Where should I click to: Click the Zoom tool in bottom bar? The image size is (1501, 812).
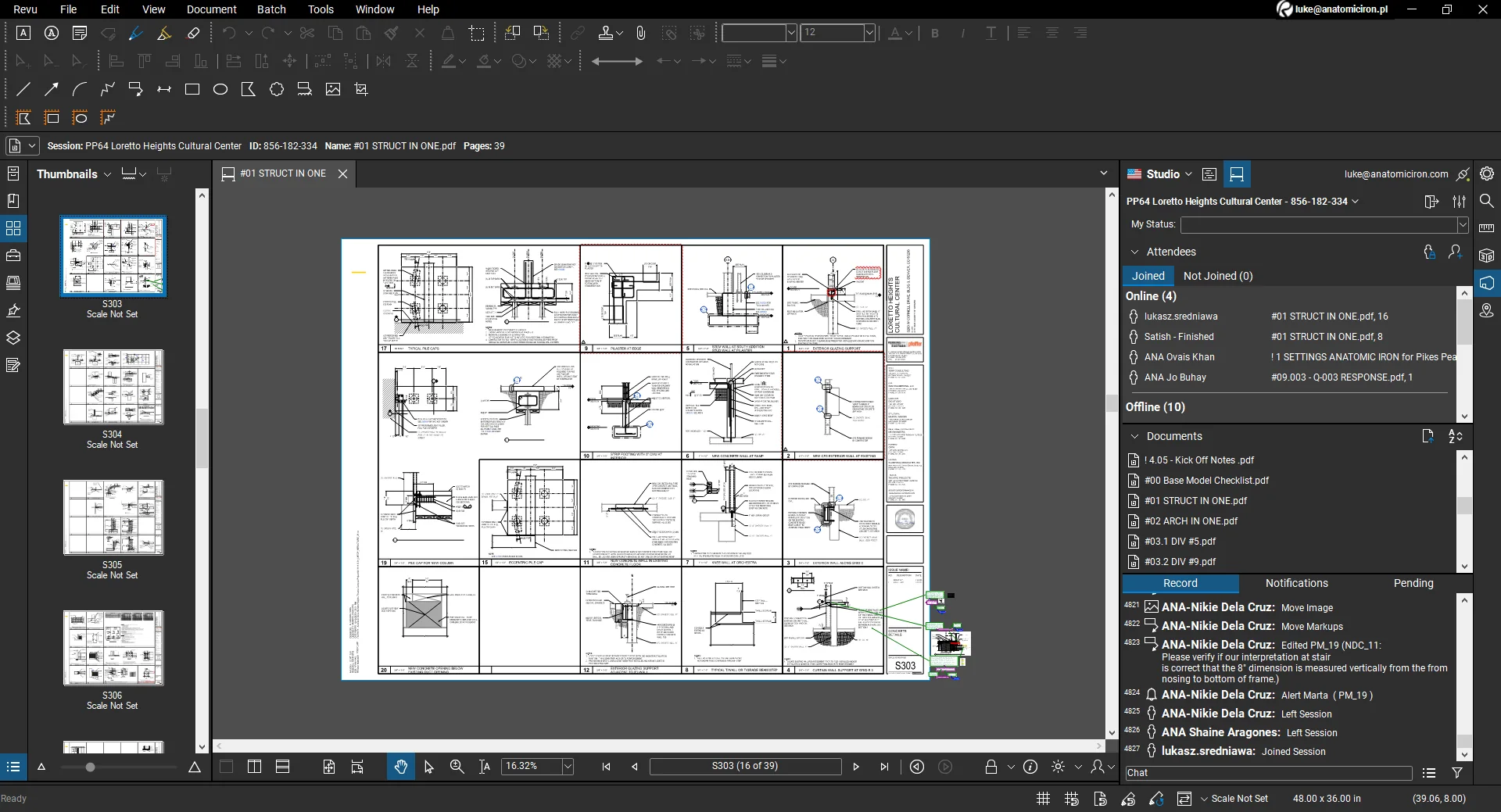click(457, 767)
